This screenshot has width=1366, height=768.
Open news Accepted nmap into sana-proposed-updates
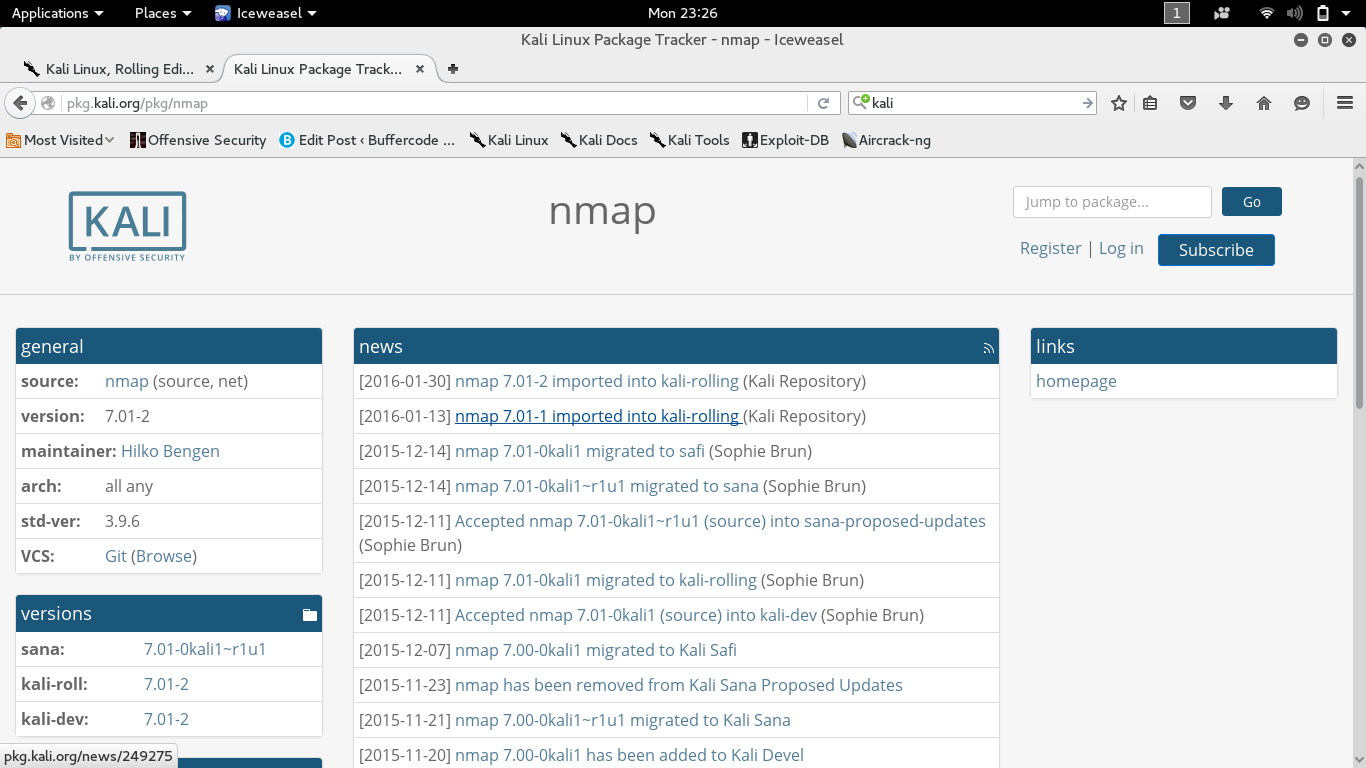point(720,521)
